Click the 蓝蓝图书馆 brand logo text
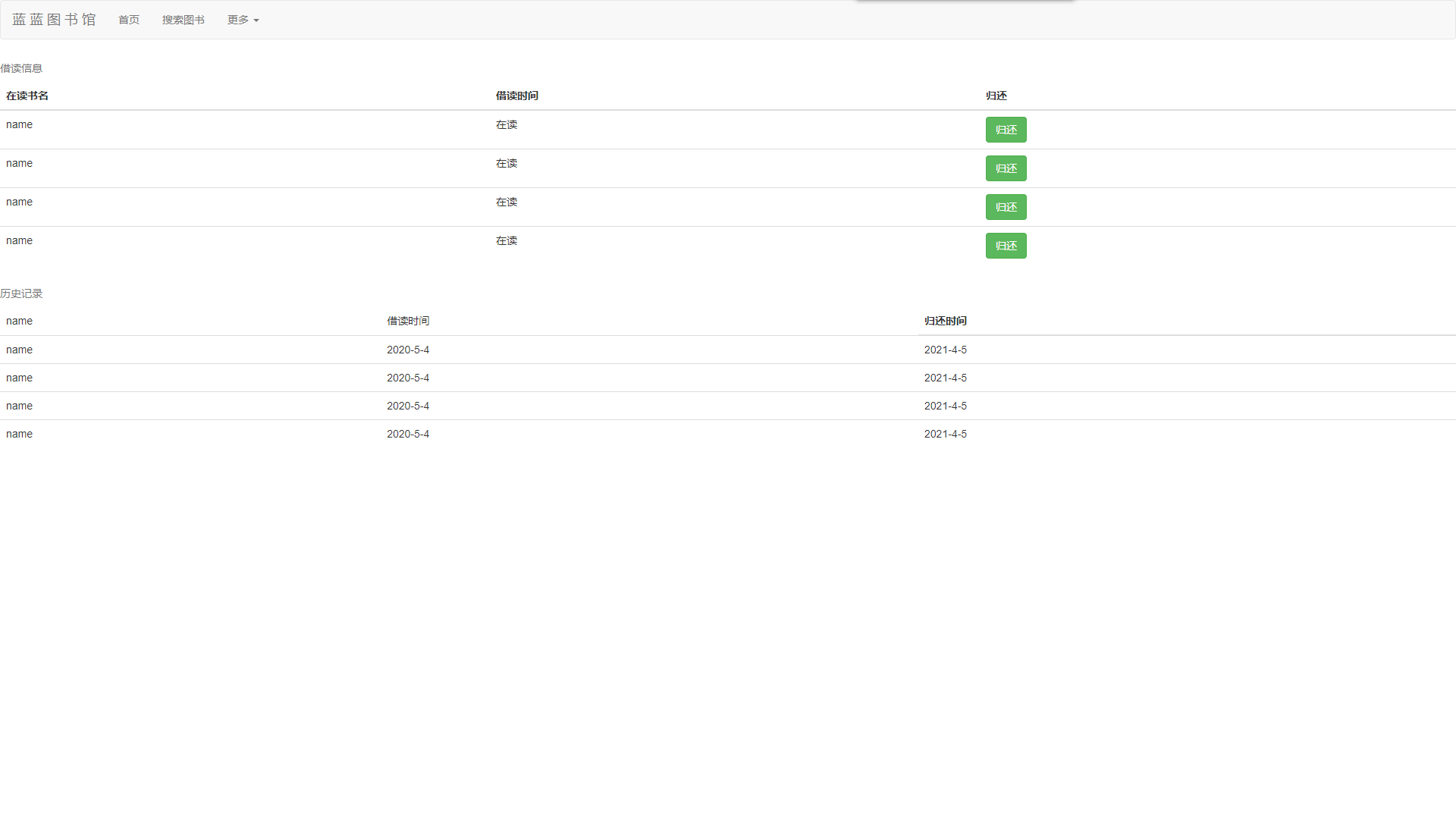1456x819 pixels. pyautogui.click(x=54, y=20)
